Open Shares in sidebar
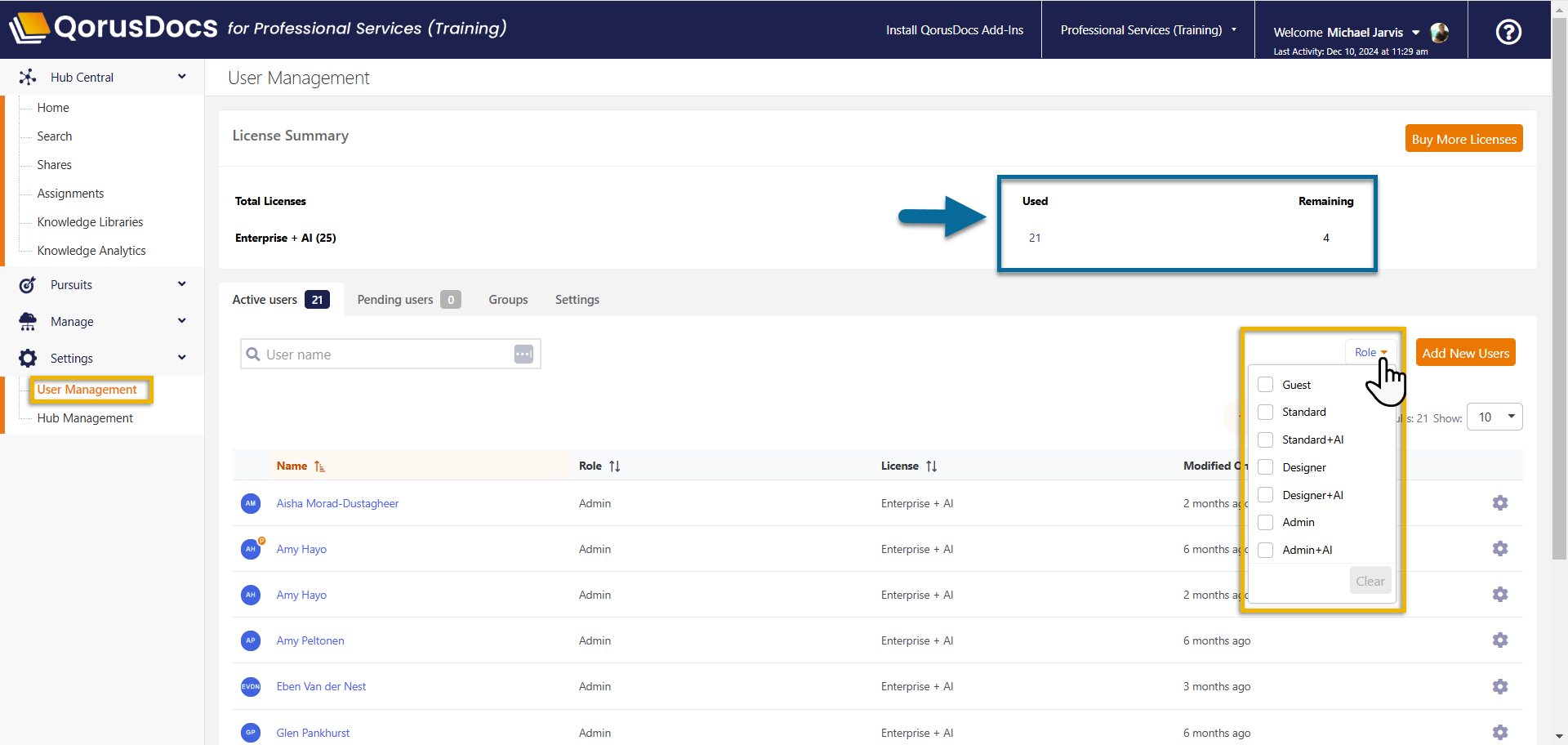Viewport: 1568px width, 745px height. 55,165
